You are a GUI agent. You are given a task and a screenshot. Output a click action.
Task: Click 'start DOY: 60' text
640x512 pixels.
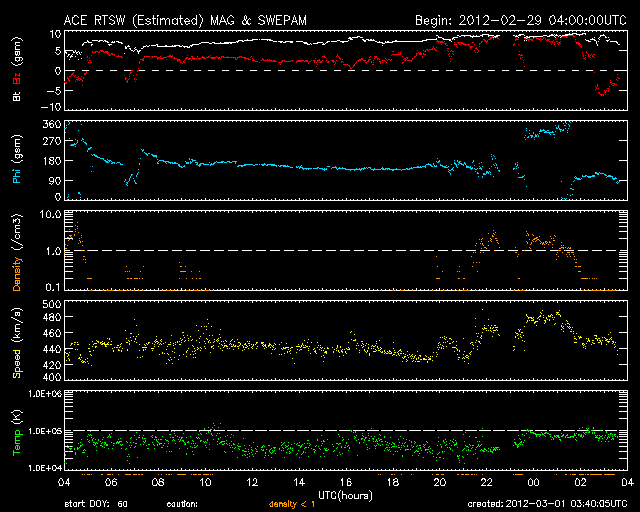[x=96, y=504]
